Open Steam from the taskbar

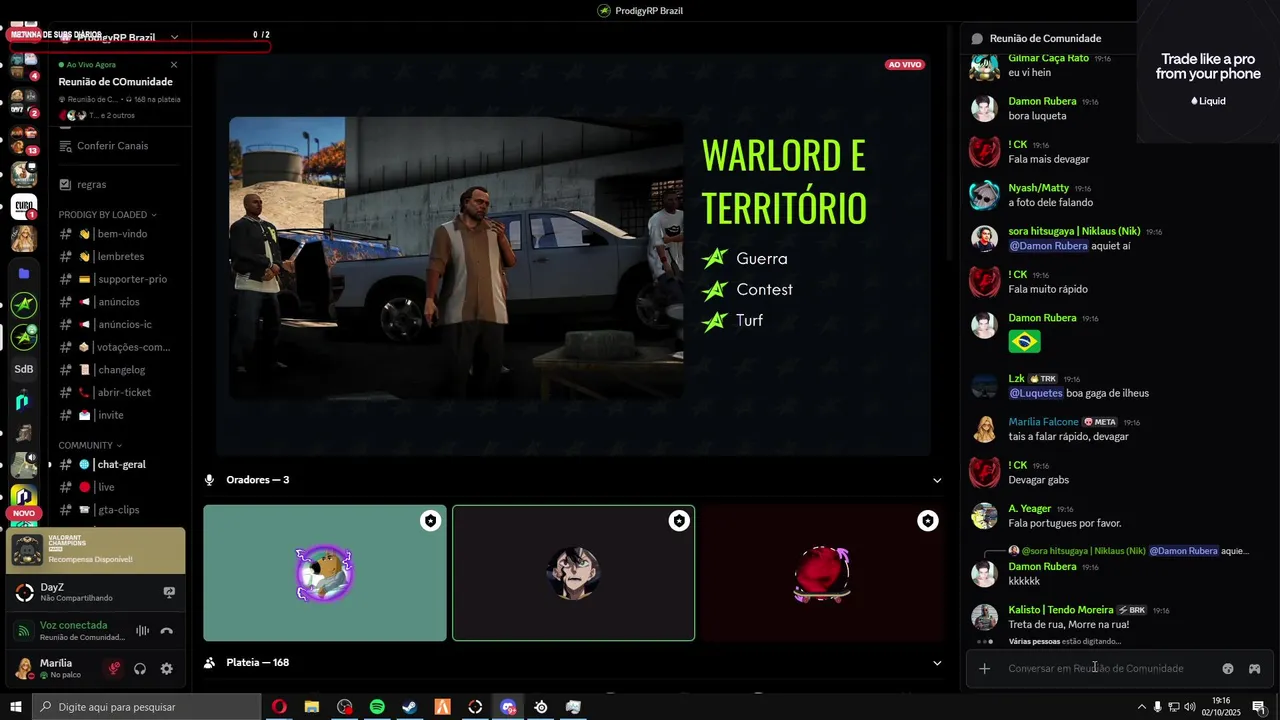click(409, 707)
